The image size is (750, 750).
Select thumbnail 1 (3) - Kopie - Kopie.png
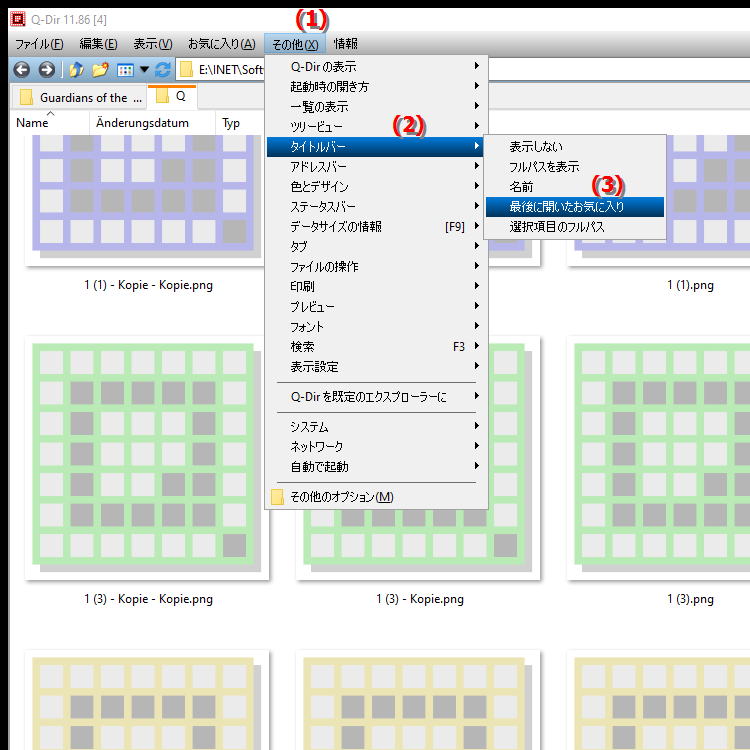[146, 458]
